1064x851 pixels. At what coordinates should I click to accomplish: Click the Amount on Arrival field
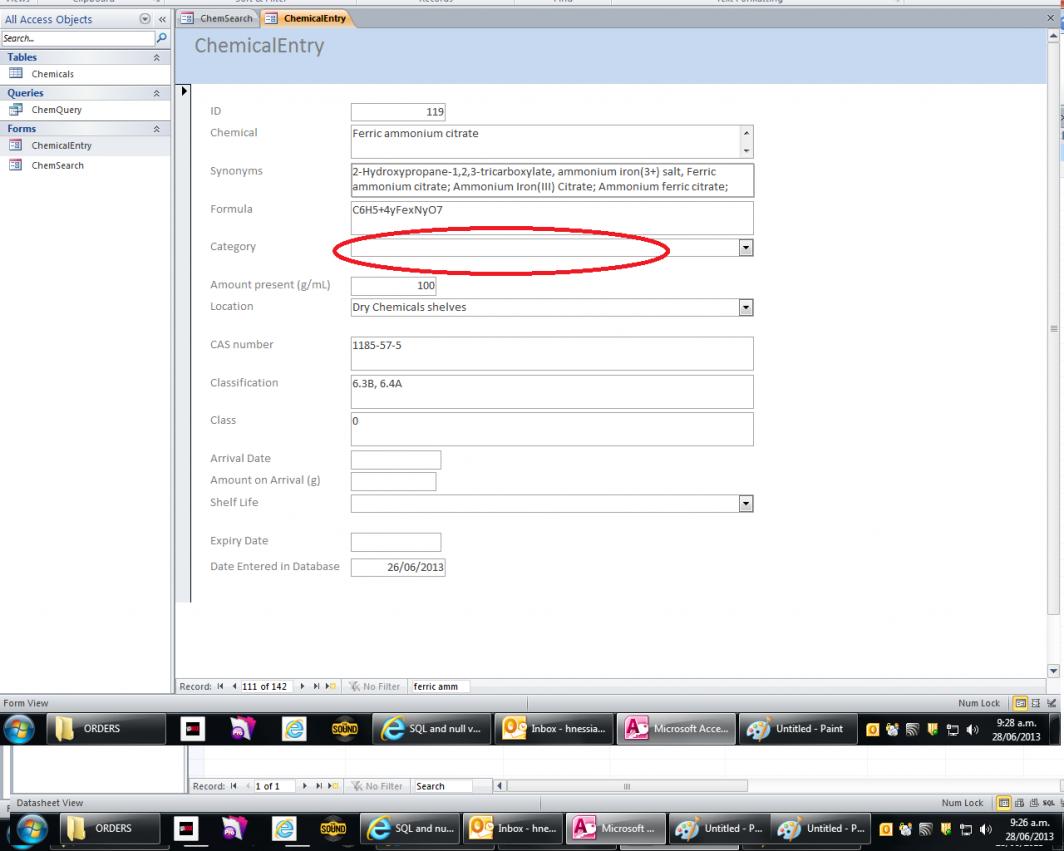[x=393, y=481]
